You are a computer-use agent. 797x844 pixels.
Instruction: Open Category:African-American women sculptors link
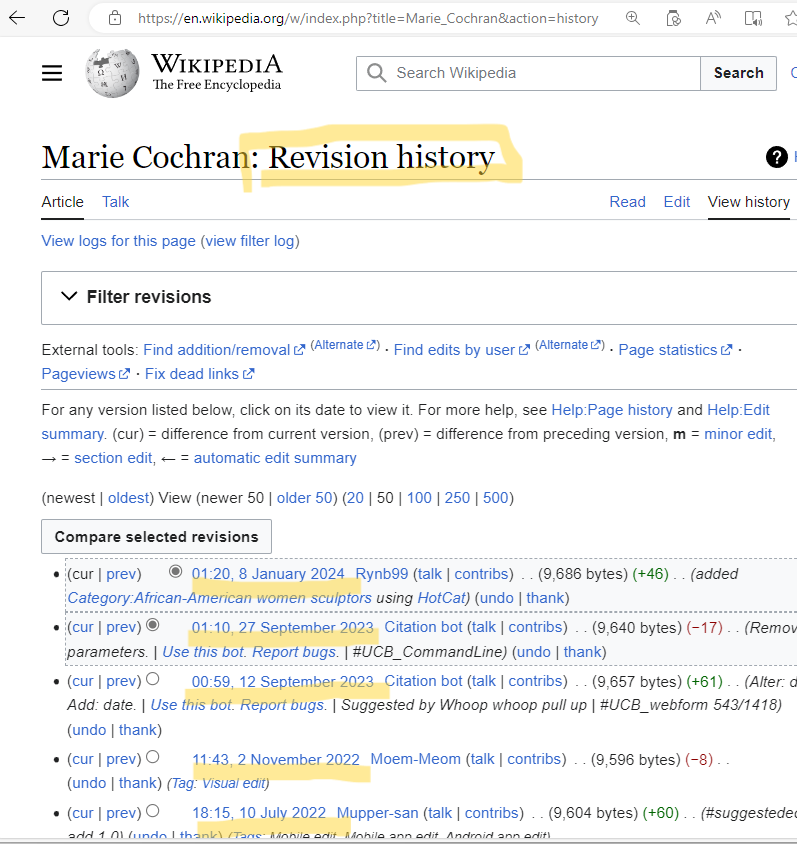tap(220, 598)
